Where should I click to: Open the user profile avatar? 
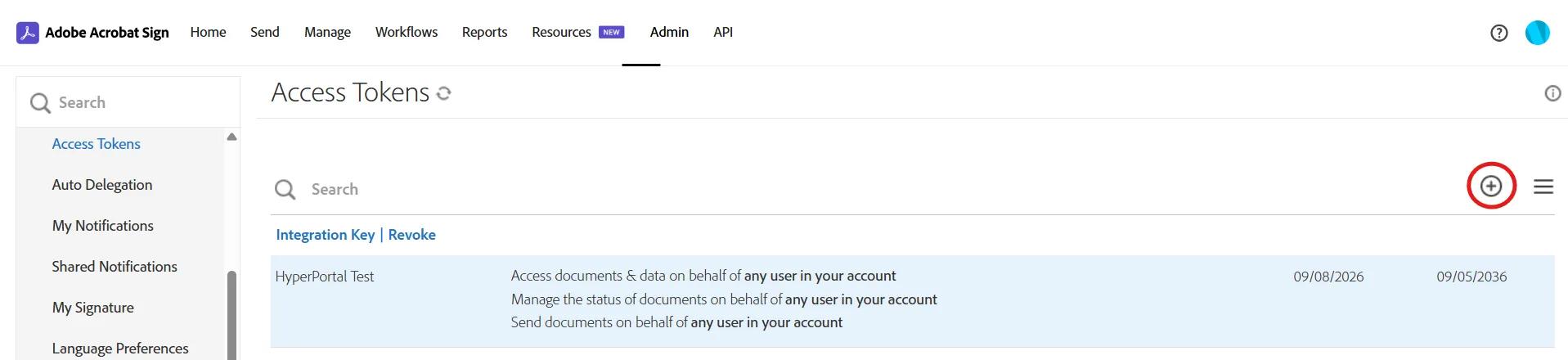coord(1538,33)
